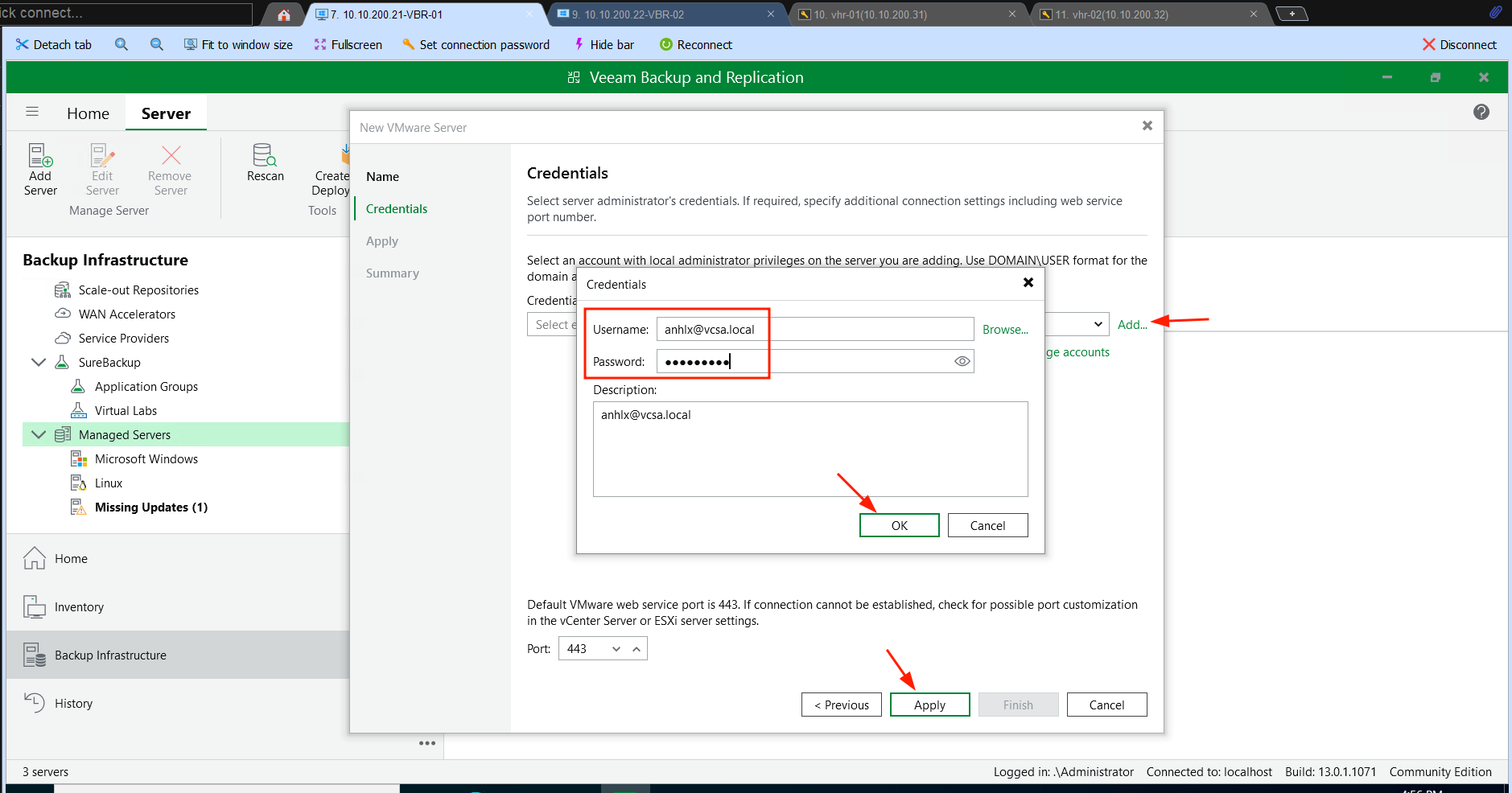The width and height of the screenshot is (1512, 793).
Task: Click the Inventory icon in navigation
Action: click(x=35, y=606)
